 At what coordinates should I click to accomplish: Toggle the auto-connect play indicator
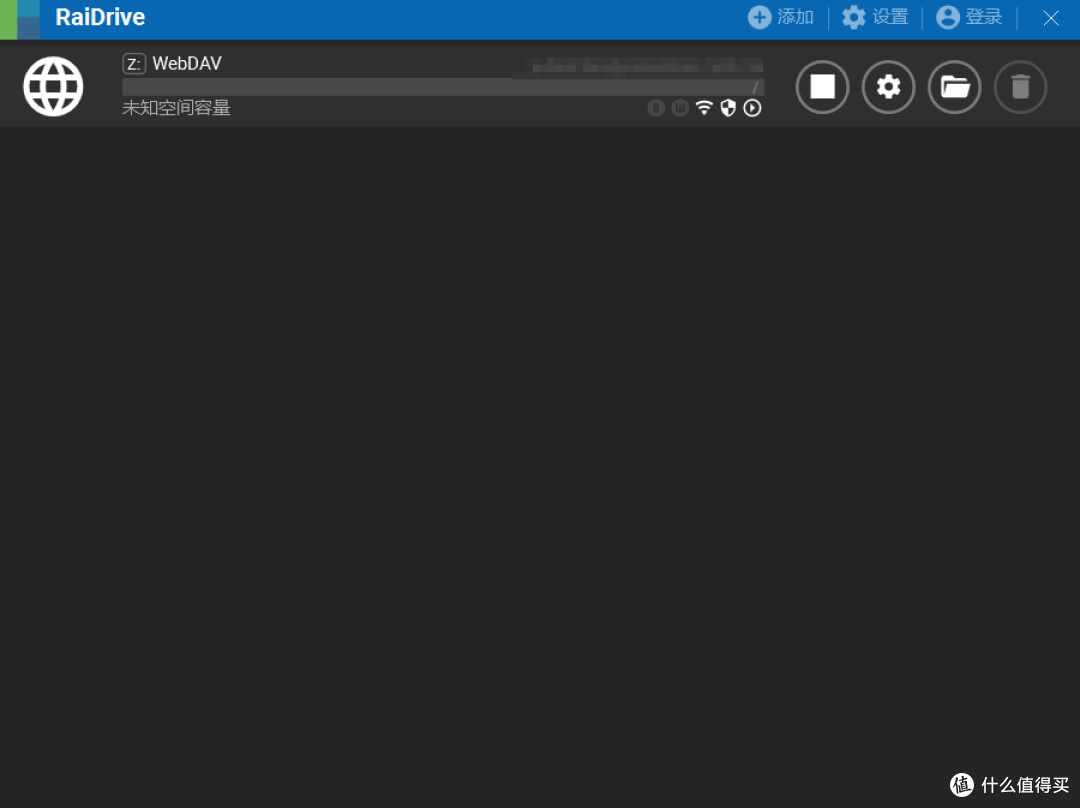point(752,108)
